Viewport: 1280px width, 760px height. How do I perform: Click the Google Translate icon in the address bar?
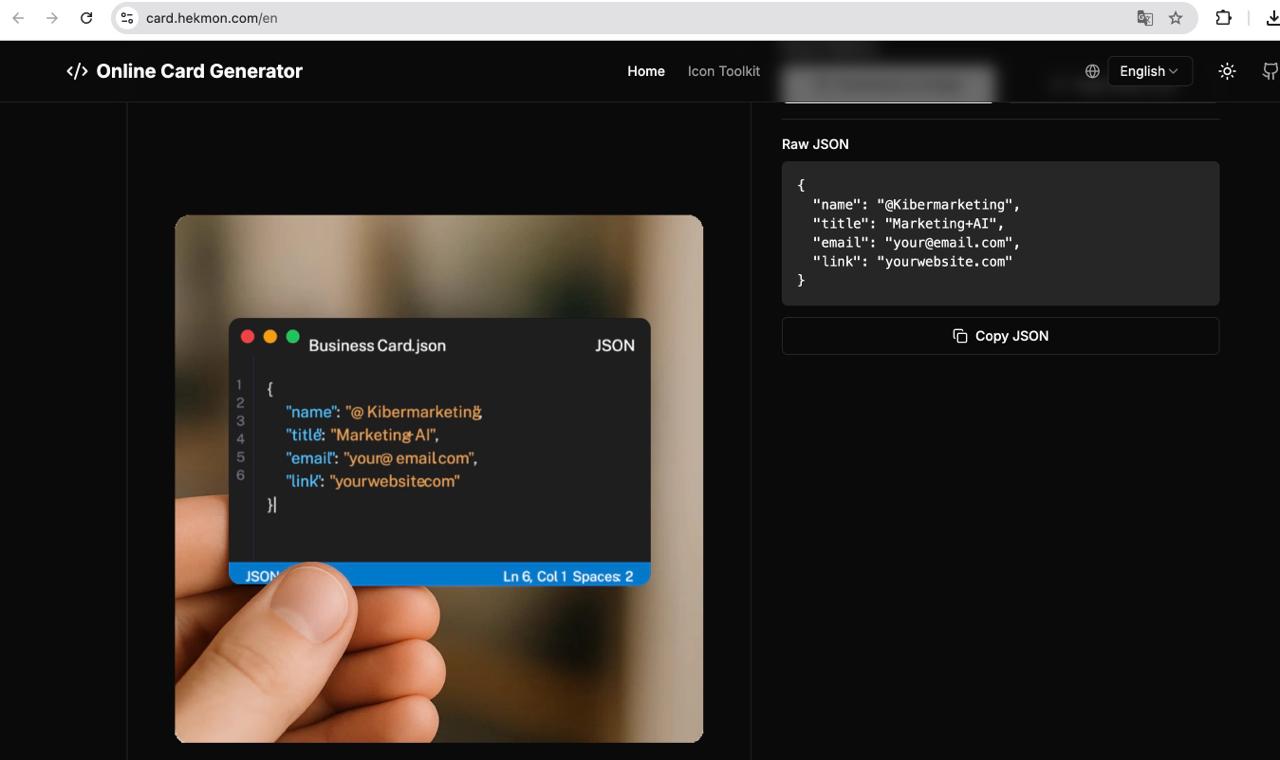point(1144,18)
